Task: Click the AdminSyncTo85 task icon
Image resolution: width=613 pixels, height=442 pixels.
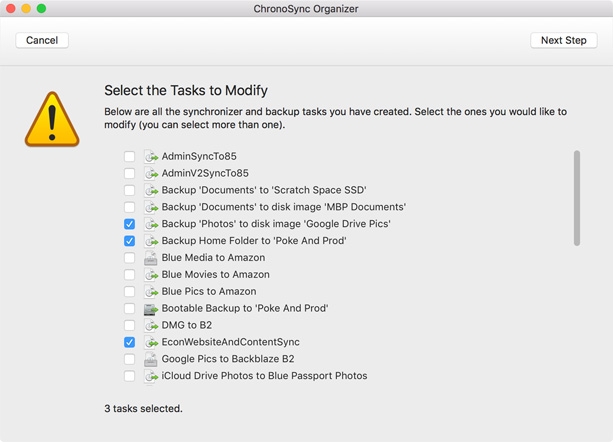Action: (x=151, y=156)
